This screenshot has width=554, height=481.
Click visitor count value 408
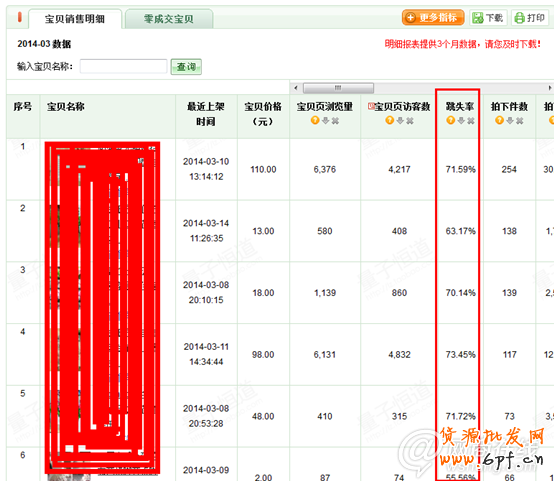click(x=399, y=231)
